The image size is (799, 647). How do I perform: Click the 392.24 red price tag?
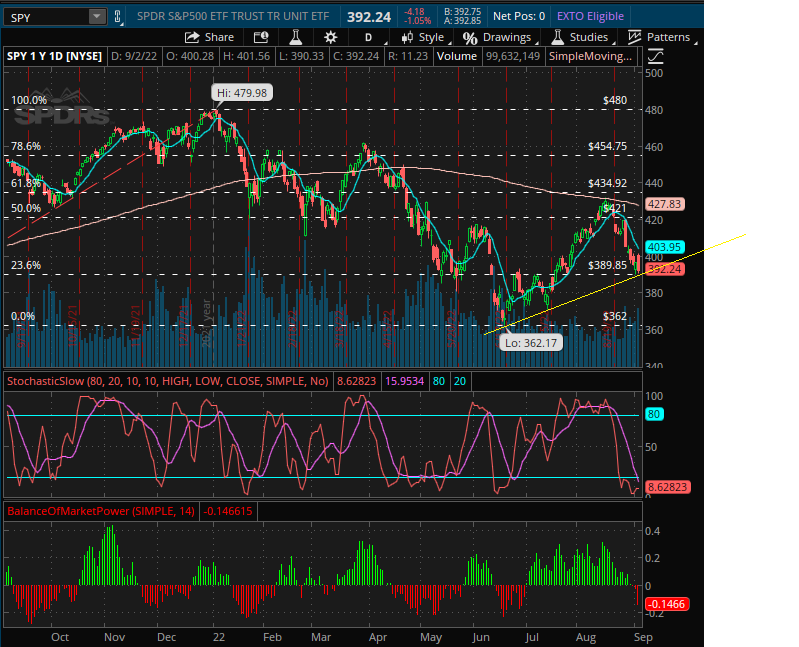[664, 269]
